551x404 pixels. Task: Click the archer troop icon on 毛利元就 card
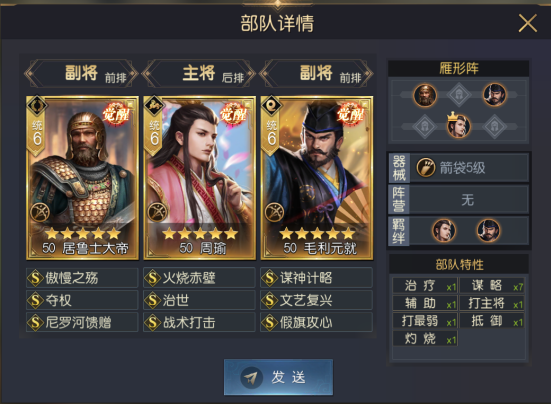click(274, 213)
